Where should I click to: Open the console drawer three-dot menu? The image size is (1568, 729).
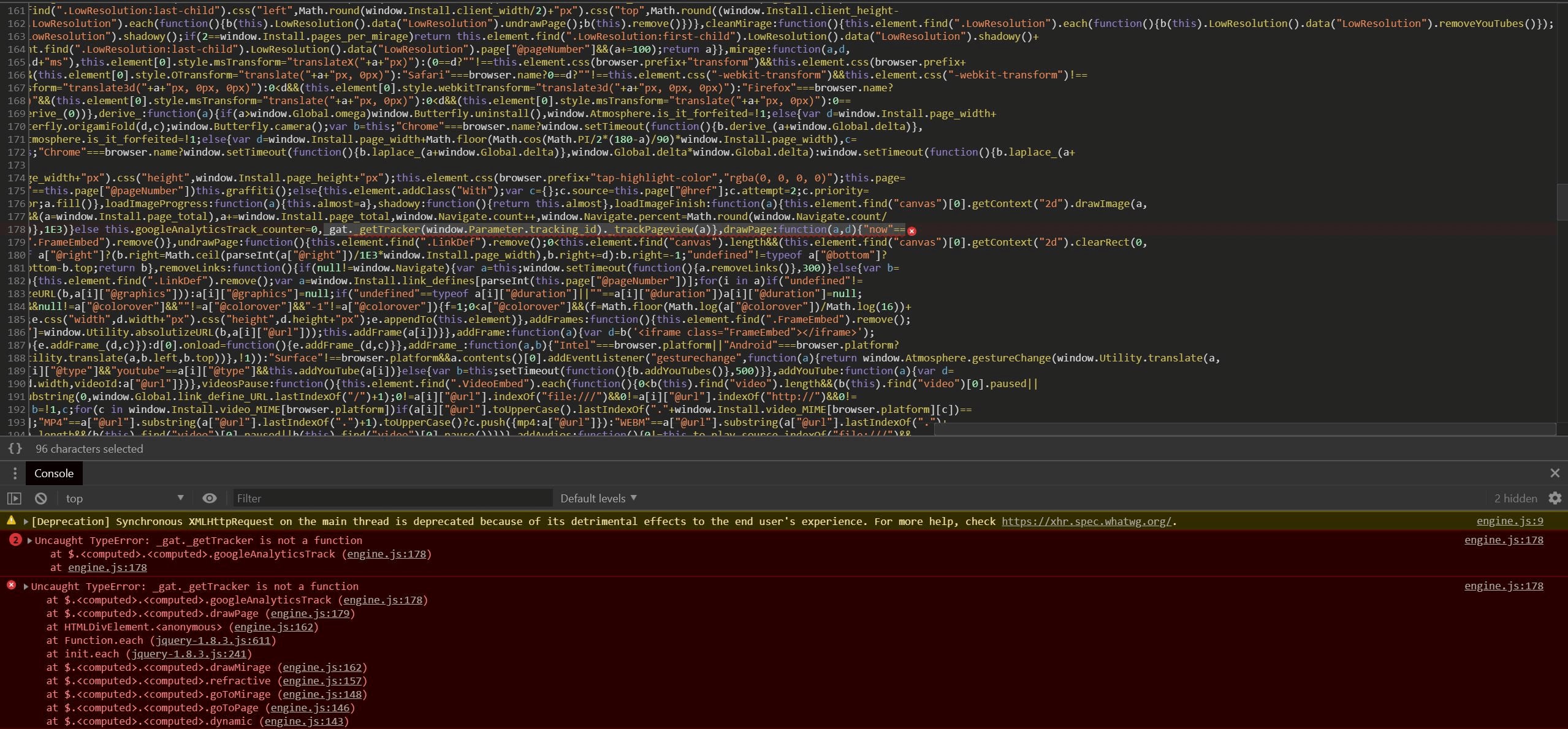tap(15, 473)
